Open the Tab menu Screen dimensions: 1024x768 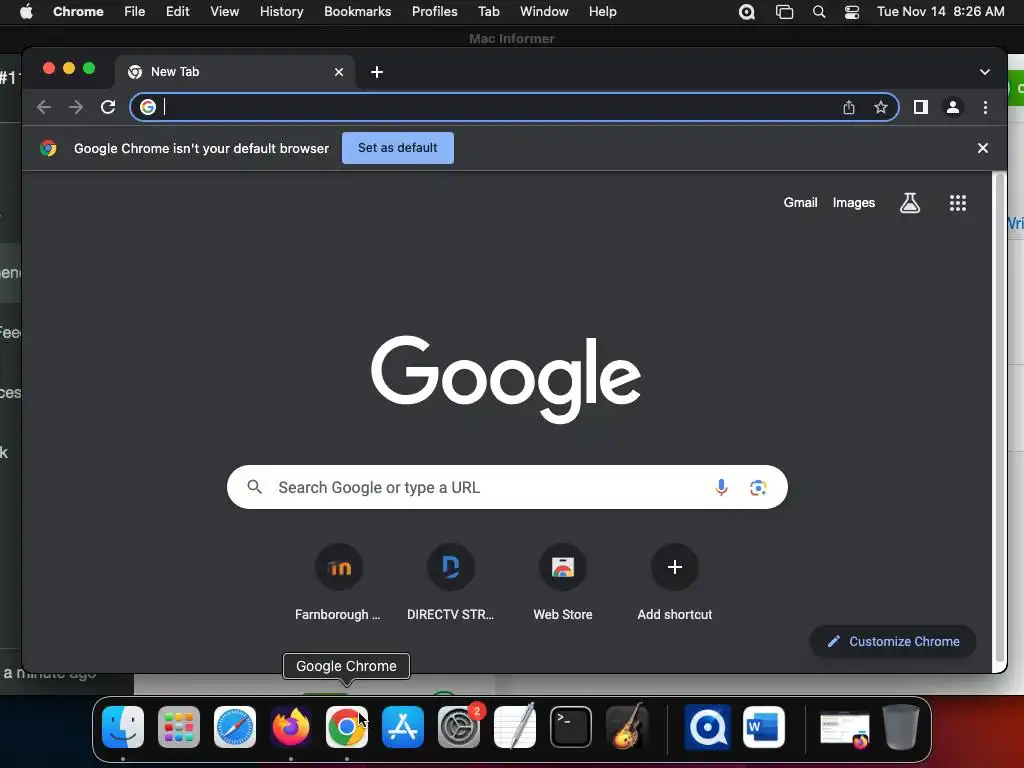pyautogui.click(x=488, y=12)
